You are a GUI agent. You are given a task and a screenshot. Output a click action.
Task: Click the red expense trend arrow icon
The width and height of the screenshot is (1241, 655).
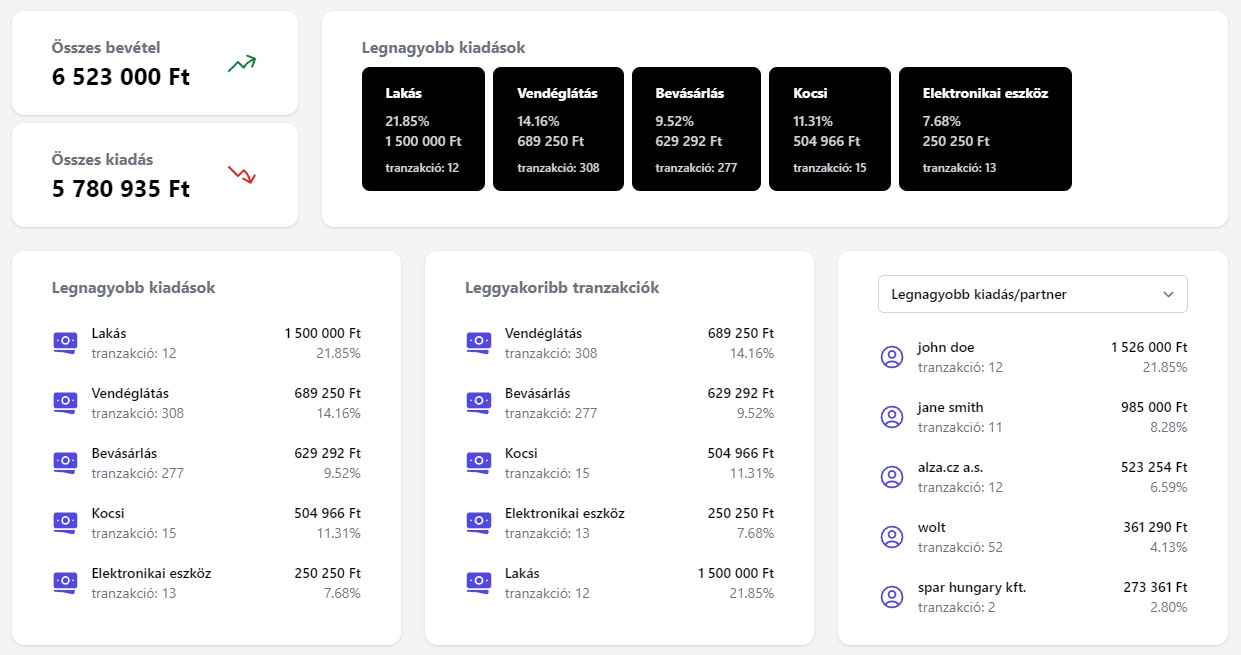[x=241, y=175]
